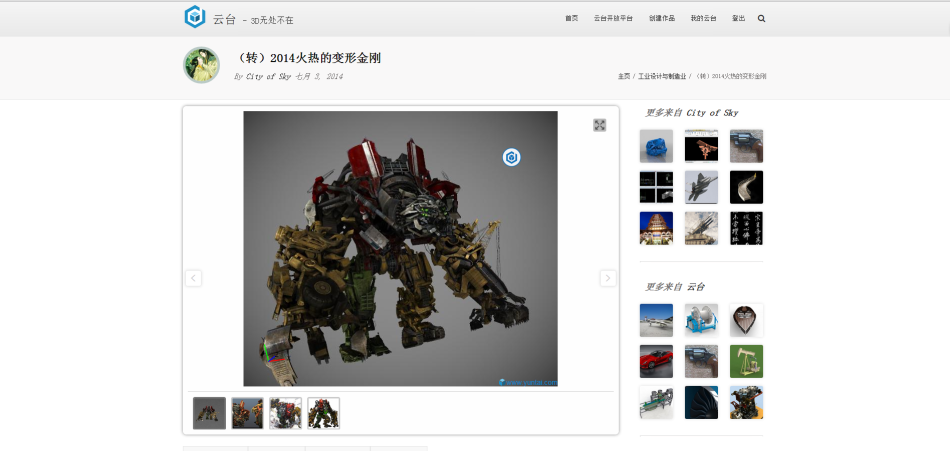Go to the previous image arrow

click(x=194, y=278)
